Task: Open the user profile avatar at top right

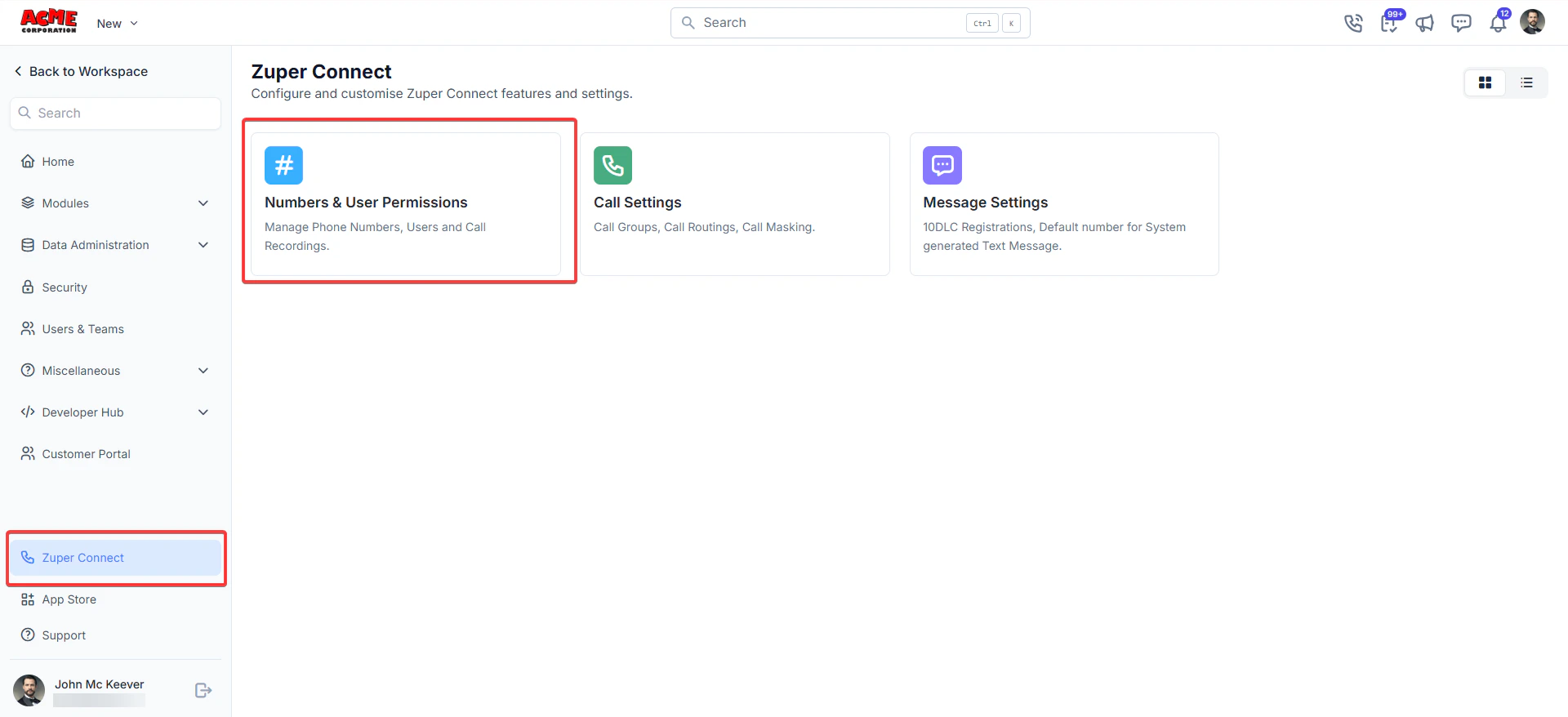Action: point(1532,22)
